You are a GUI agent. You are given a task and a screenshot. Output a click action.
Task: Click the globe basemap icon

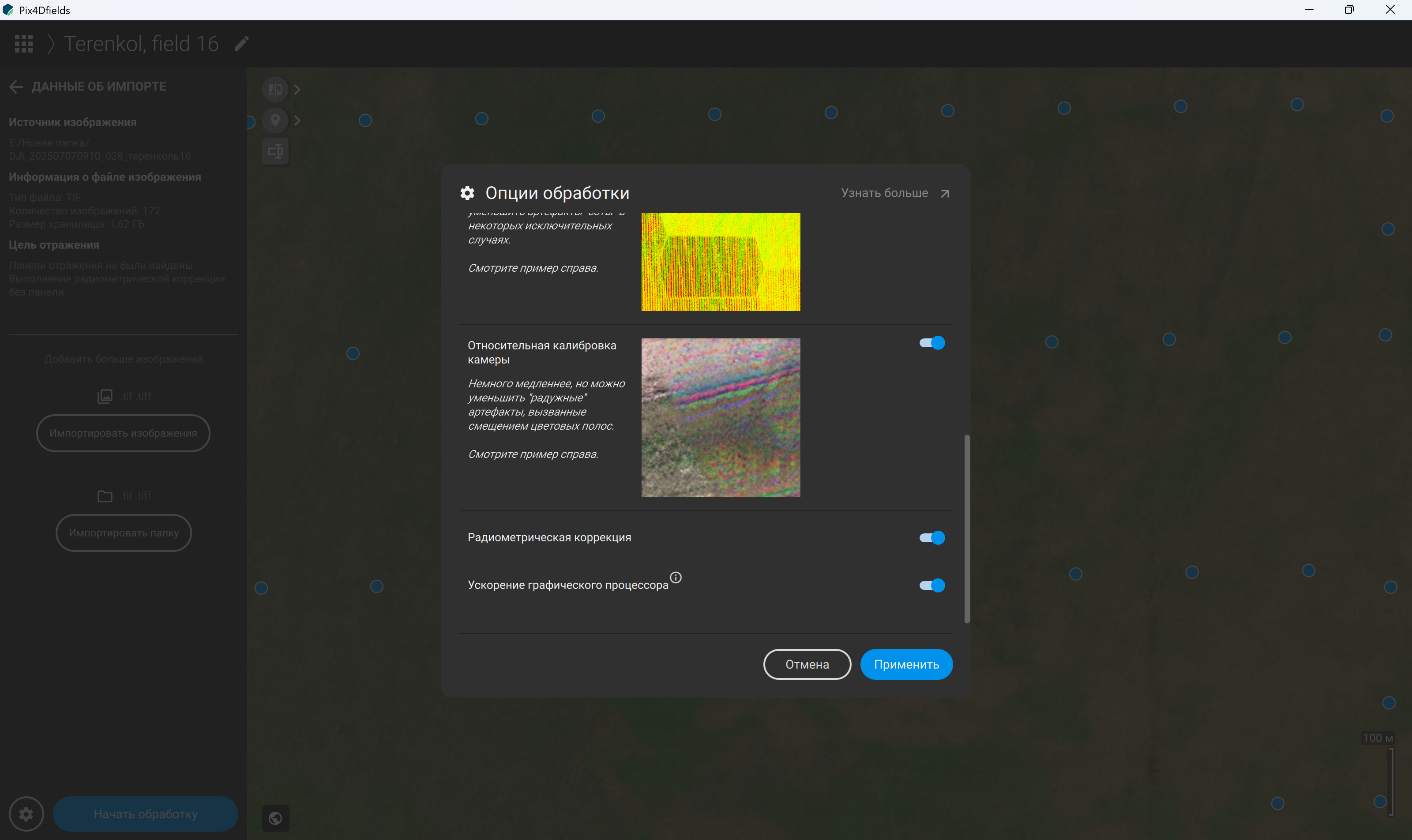pos(275,818)
